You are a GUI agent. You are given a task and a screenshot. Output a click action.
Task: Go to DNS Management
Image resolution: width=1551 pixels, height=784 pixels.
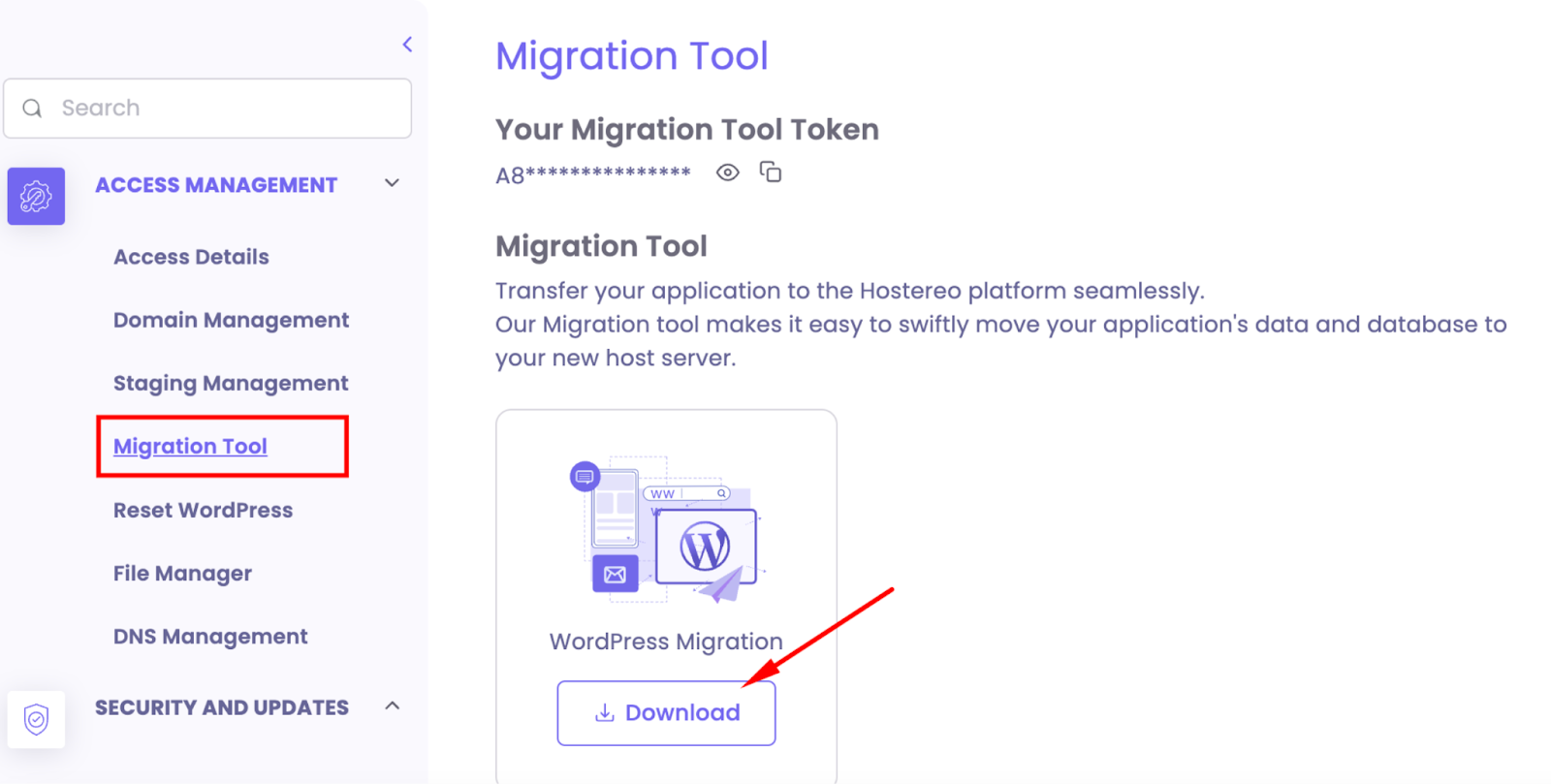click(210, 637)
